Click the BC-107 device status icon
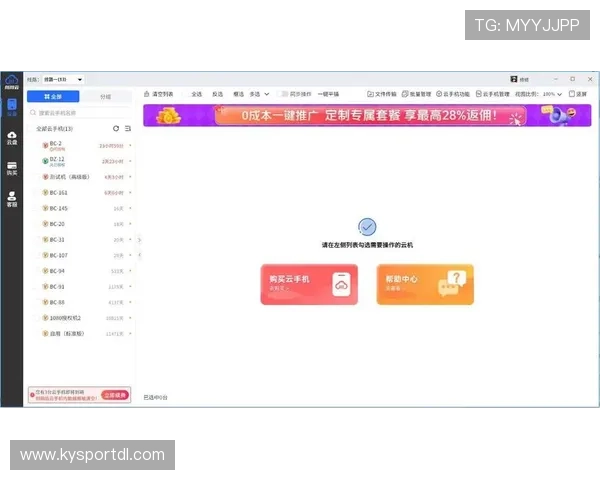The height and width of the screenshot is (480, 600). pyautogui.click(x=45, y=255)
